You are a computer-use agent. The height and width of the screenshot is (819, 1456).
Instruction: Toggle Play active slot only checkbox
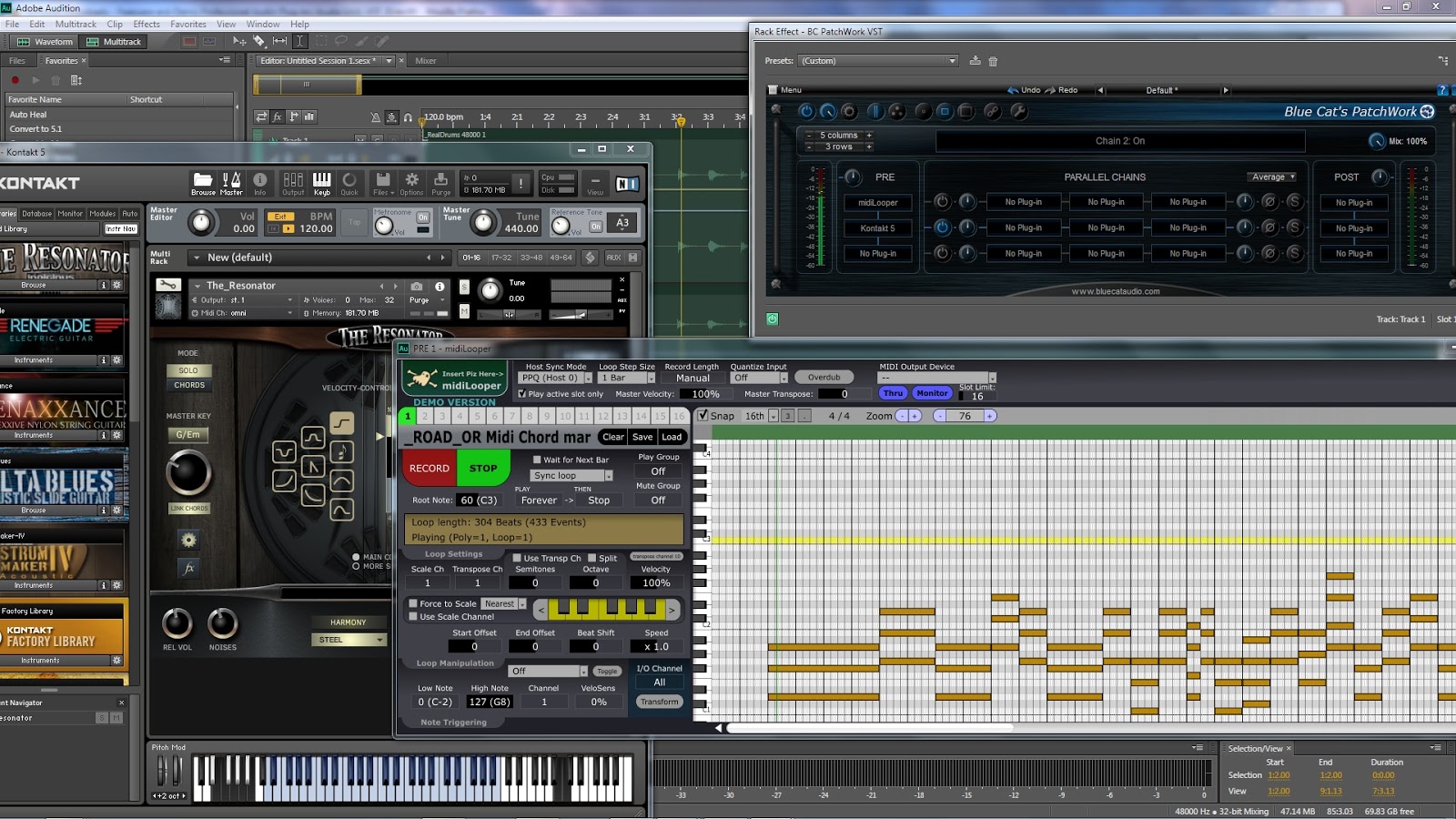click(x=522, y=394)
